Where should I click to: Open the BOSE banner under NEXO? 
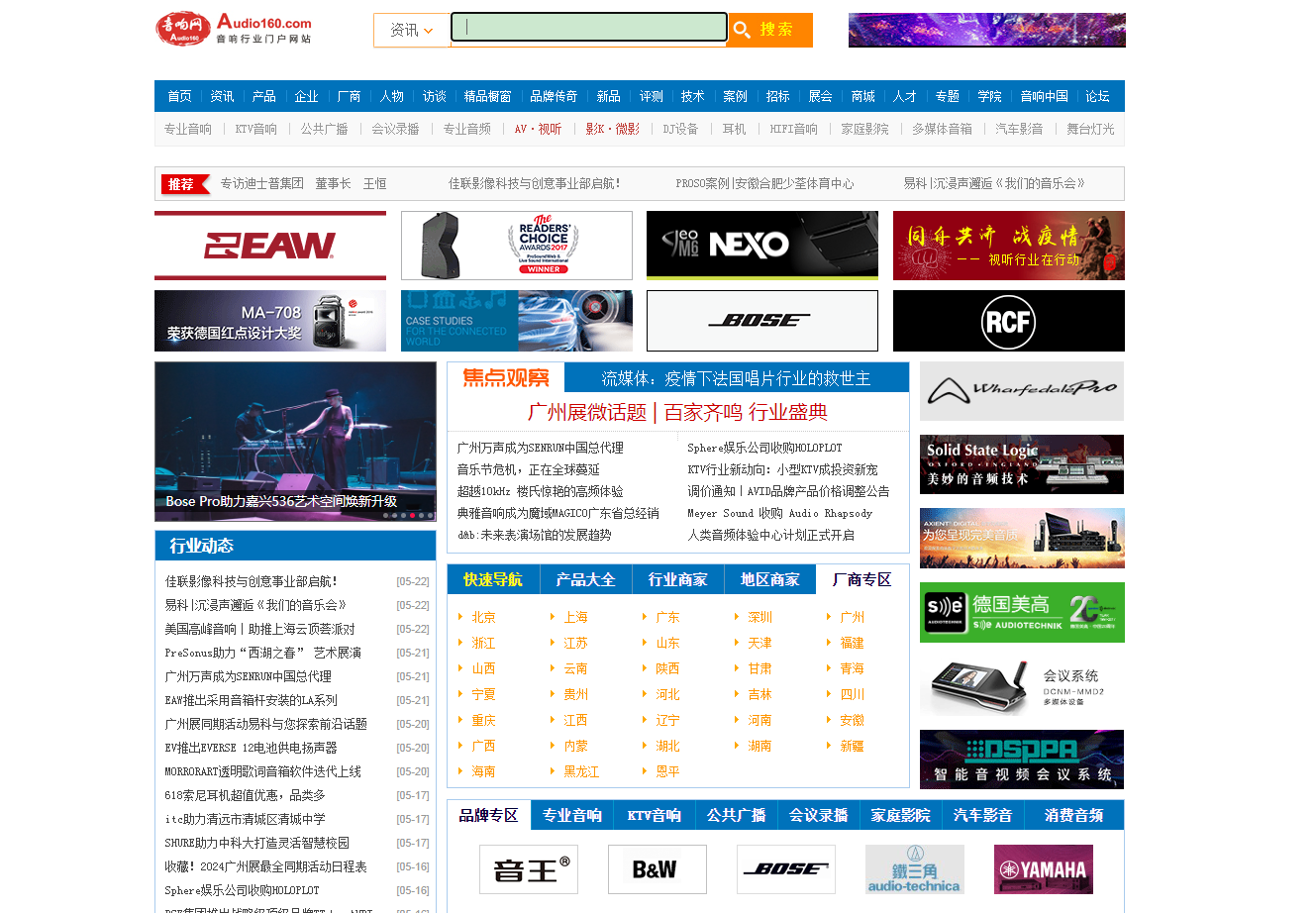click(x=762, y=321)
